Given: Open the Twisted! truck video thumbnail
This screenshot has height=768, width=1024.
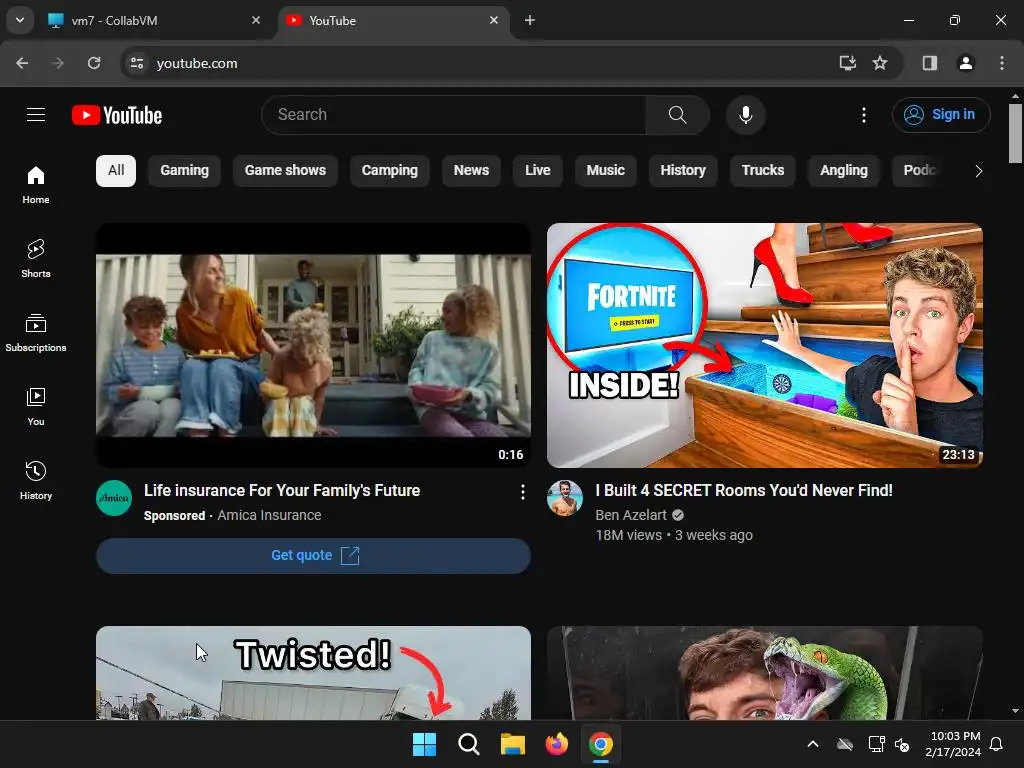Looking at the screenshot, I should (313, 673).
